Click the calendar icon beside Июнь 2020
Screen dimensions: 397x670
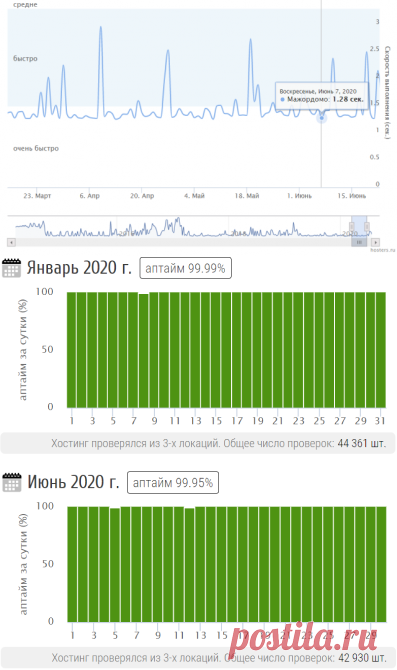12,482
